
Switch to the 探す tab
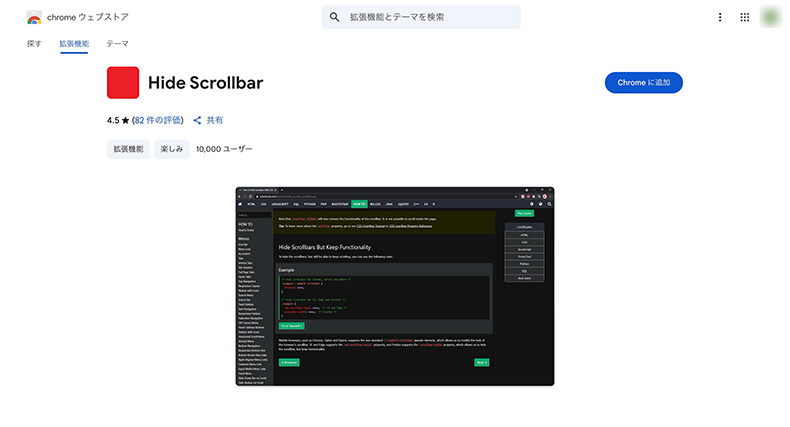coord(34,44)
